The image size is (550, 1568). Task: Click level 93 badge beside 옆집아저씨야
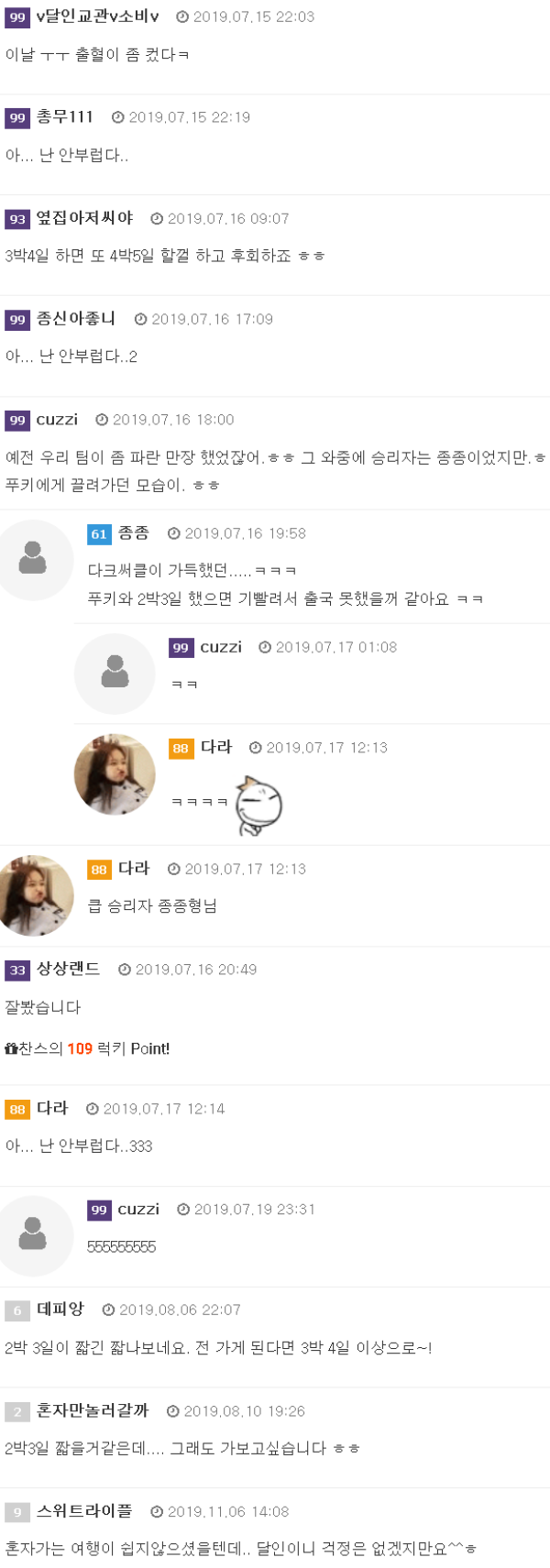17,219
